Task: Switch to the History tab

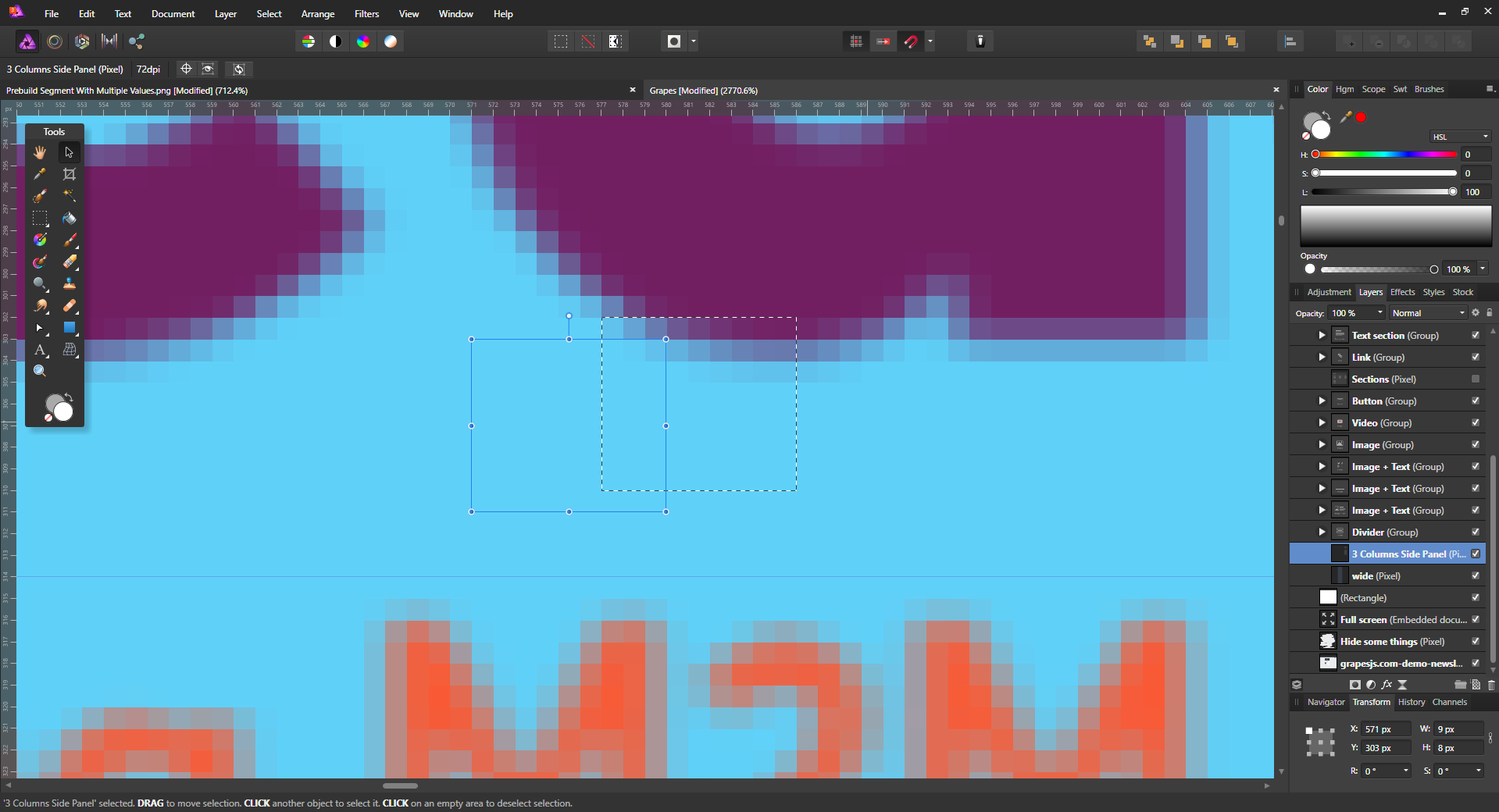Action: coord(1412,702)
